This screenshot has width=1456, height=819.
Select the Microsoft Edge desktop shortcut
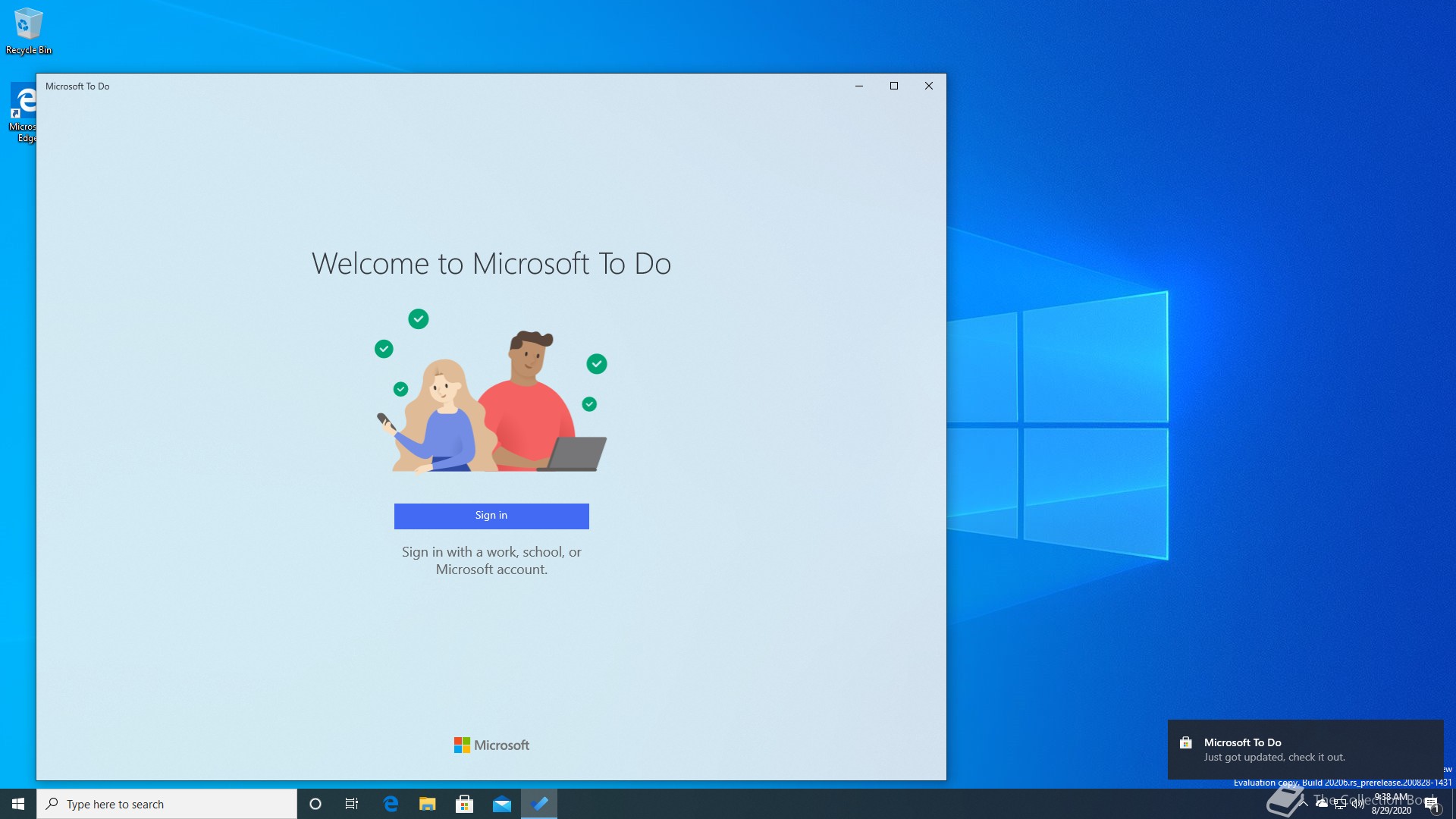tap(23, 112)
